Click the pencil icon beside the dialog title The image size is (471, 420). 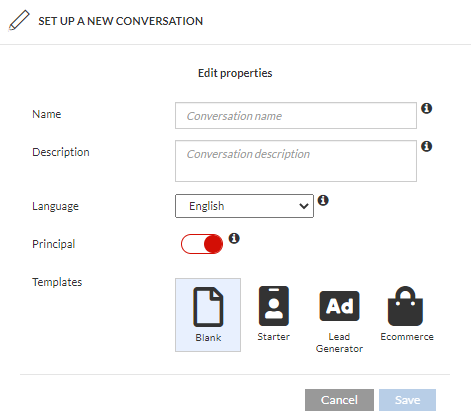pyautogui.click(x=19, y=21)
